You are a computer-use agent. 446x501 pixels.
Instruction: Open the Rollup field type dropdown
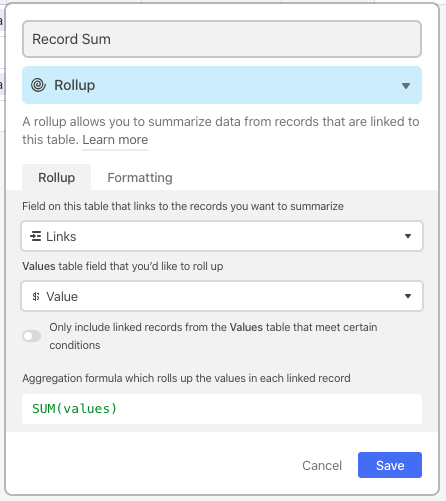(x=222, y=85)
